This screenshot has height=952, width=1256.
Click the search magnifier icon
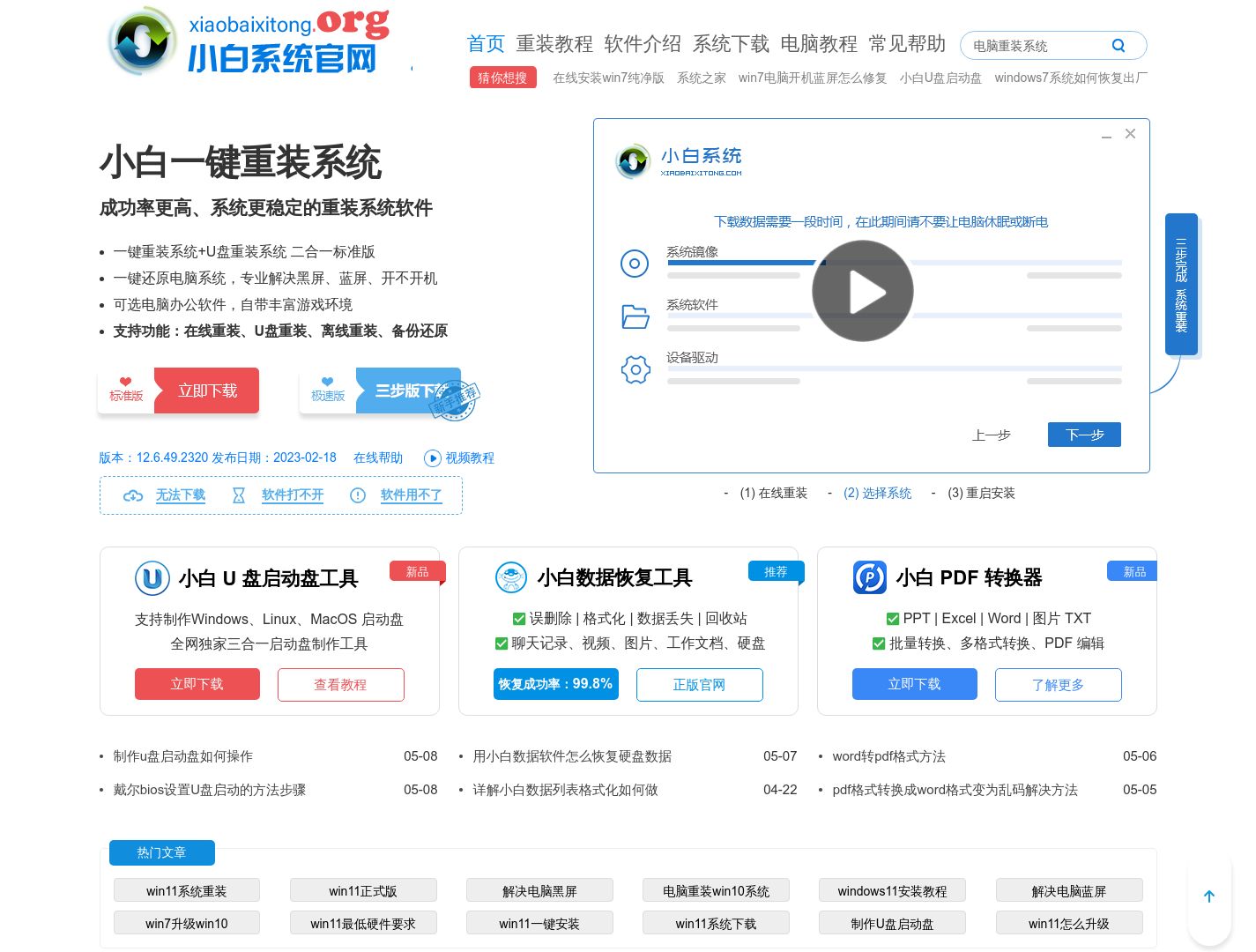[x=1119, y=46]
